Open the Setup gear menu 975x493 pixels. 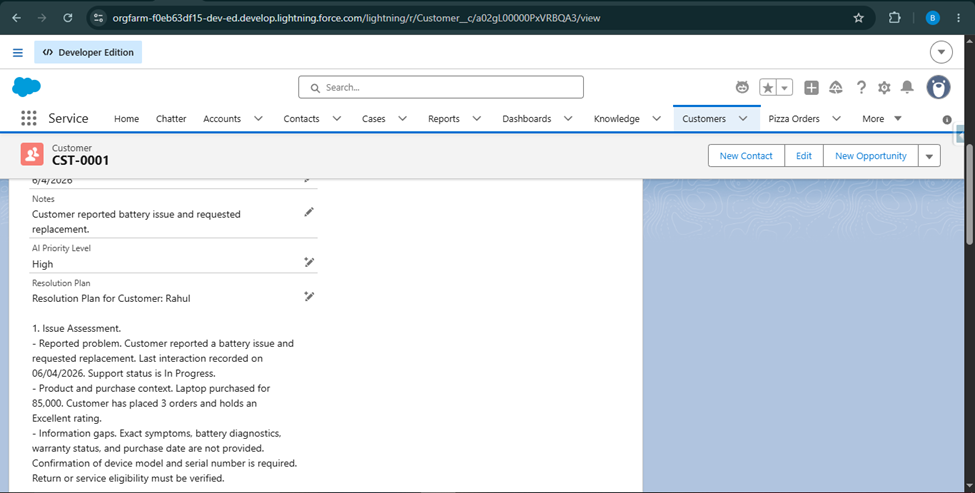884,88
